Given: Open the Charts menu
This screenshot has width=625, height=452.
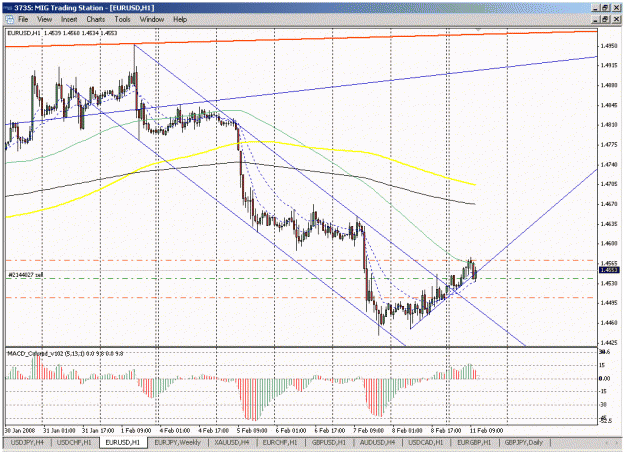Looking at the screenshot, I should (96, 19).
